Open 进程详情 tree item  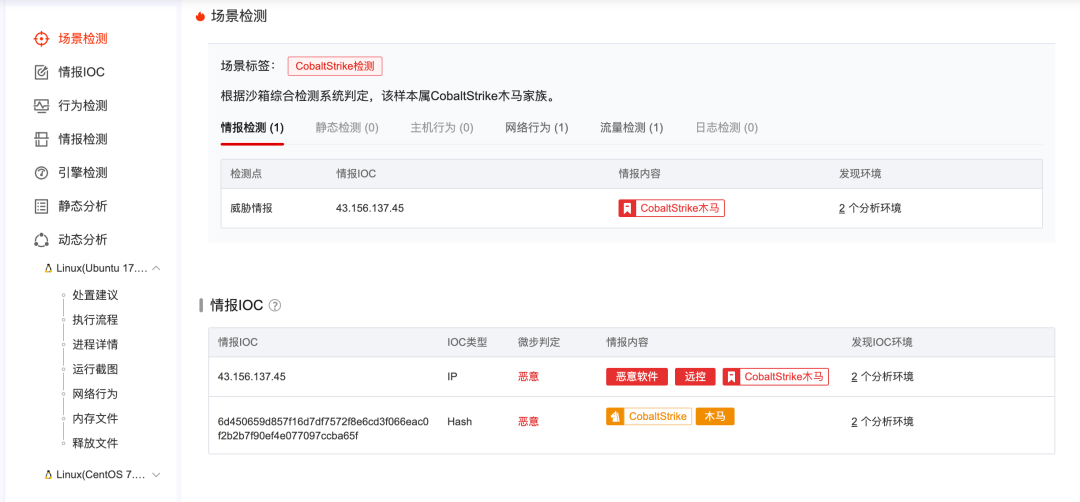[95, 344]
